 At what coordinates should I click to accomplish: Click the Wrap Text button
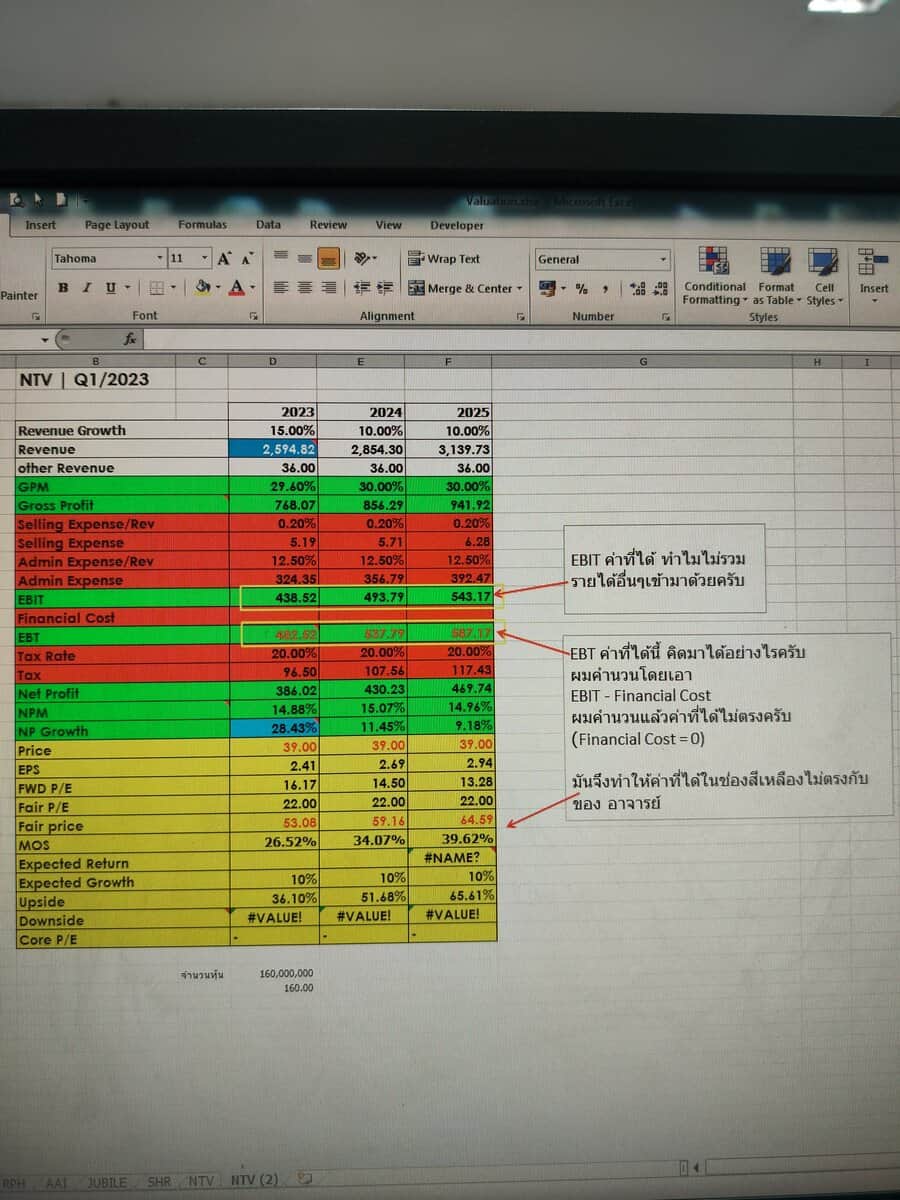444,259
